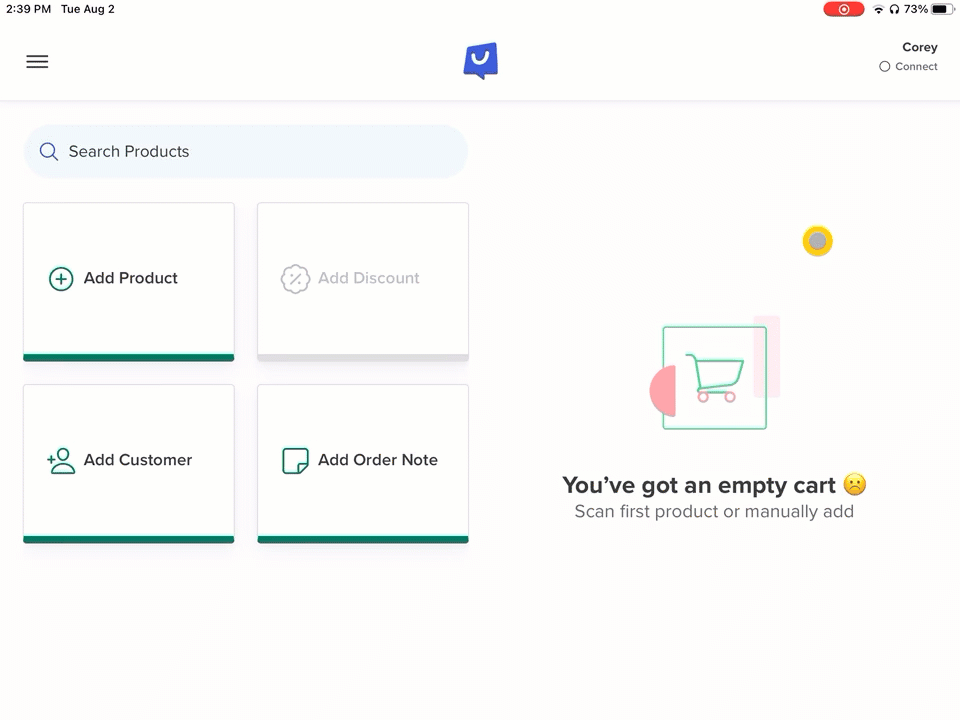Click the person-plus icon on Add Customer
The height and width of the screenshot is (720, 960).
(x=61, y=461)
